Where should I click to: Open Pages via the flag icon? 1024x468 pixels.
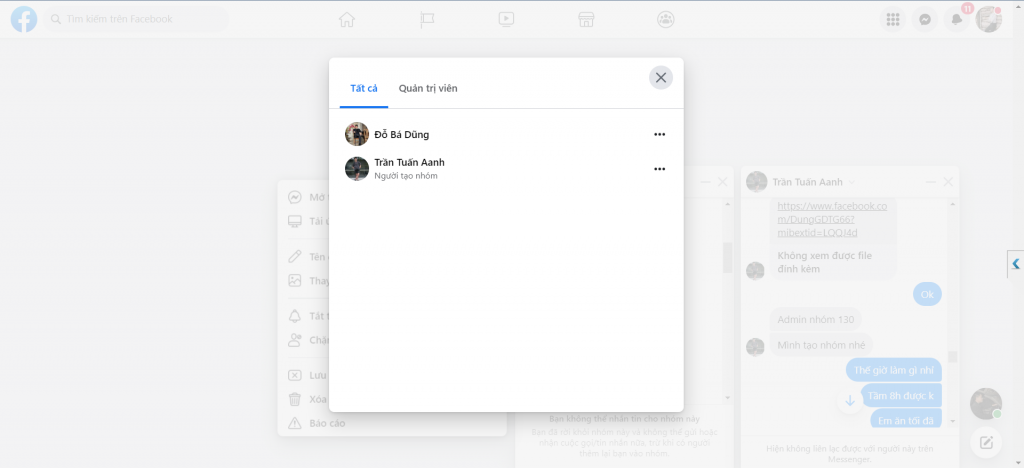427,19
